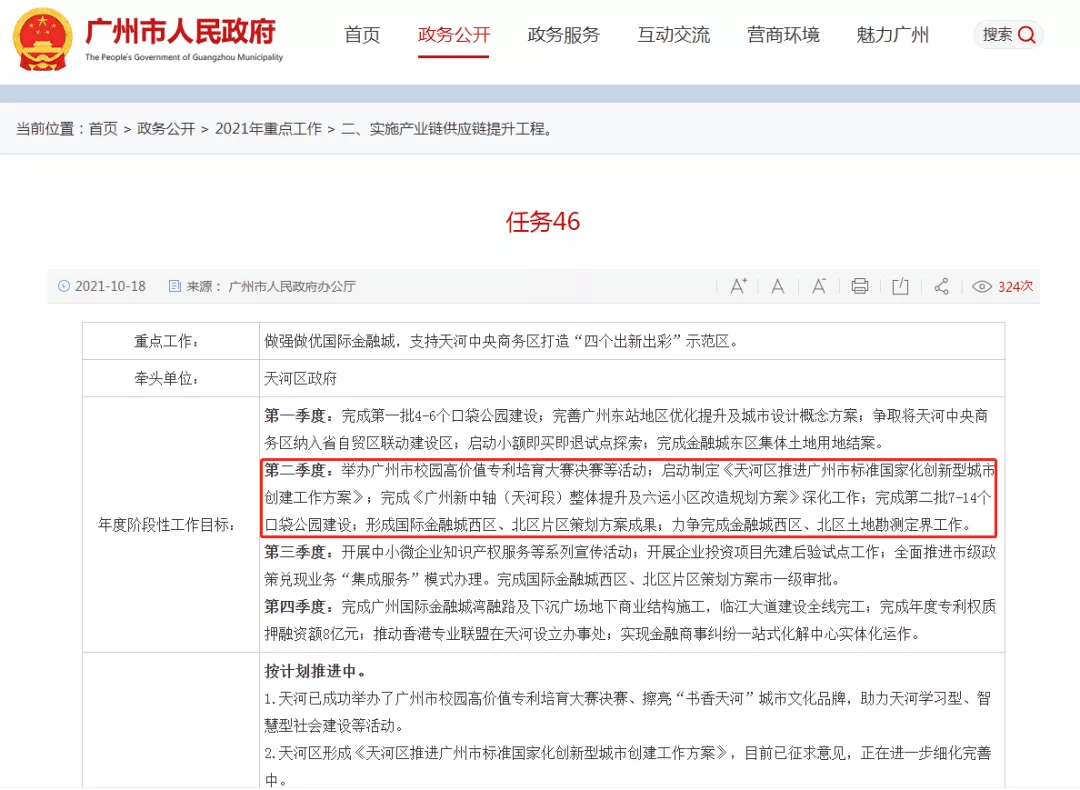Open 营商环境 in the navigation bar
The width and height of the screenshot is (1080, 790).
[783, 34]
